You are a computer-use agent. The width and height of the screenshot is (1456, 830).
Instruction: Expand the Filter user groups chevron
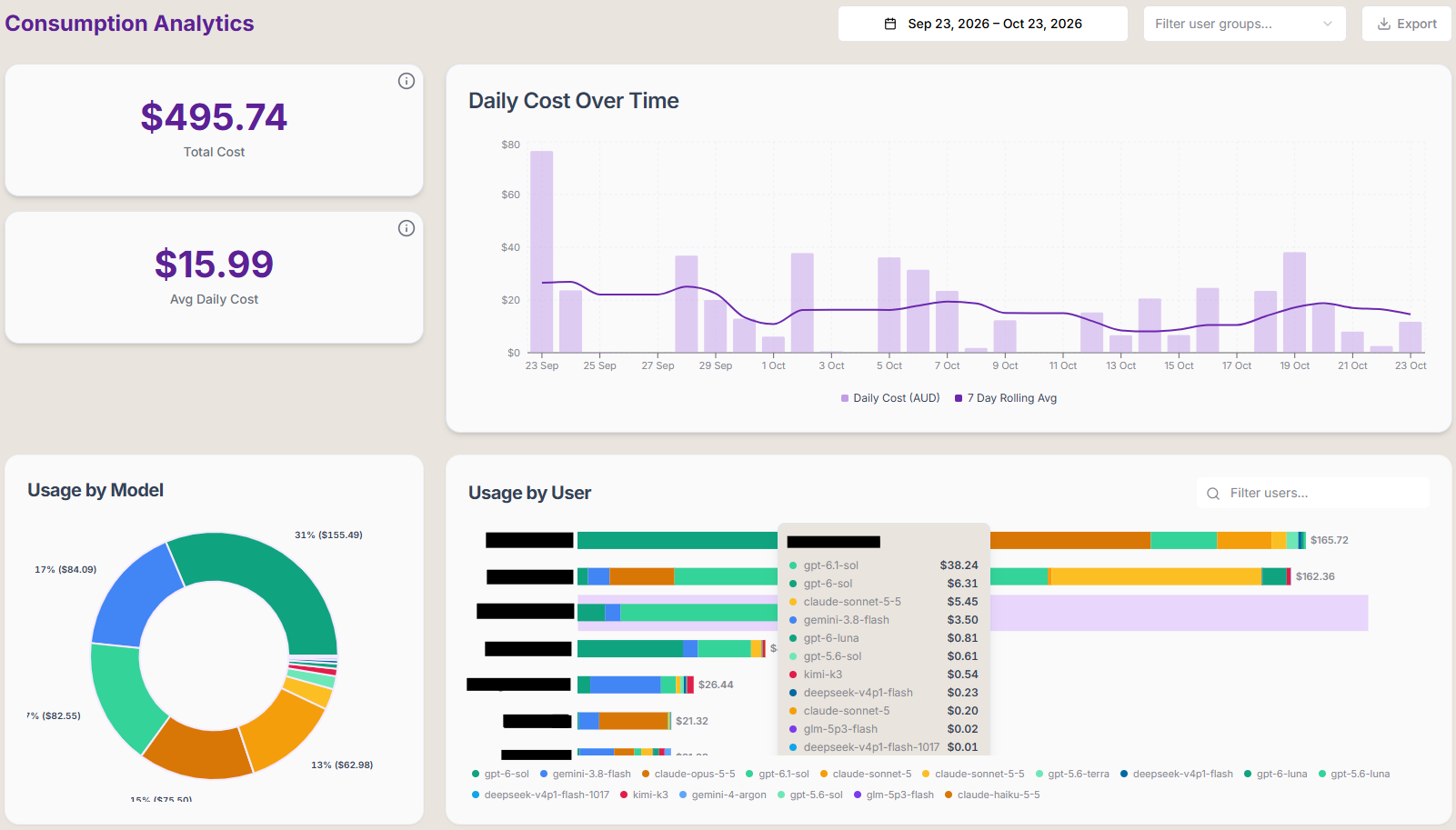1328,24
